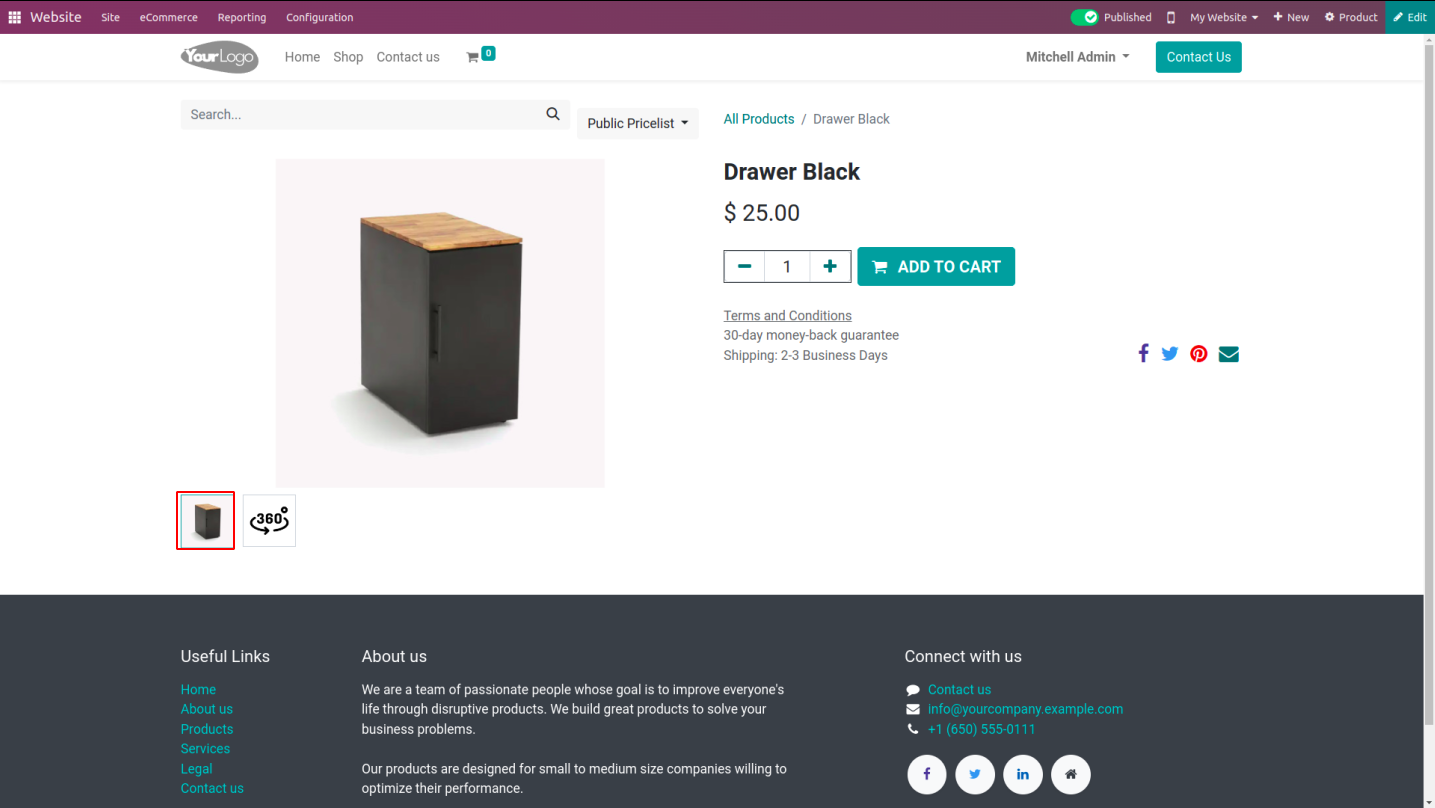Viewport: 1435px width, 808px height.
Task: Share product on Facebook
Action: click(x=1143, y=353)
